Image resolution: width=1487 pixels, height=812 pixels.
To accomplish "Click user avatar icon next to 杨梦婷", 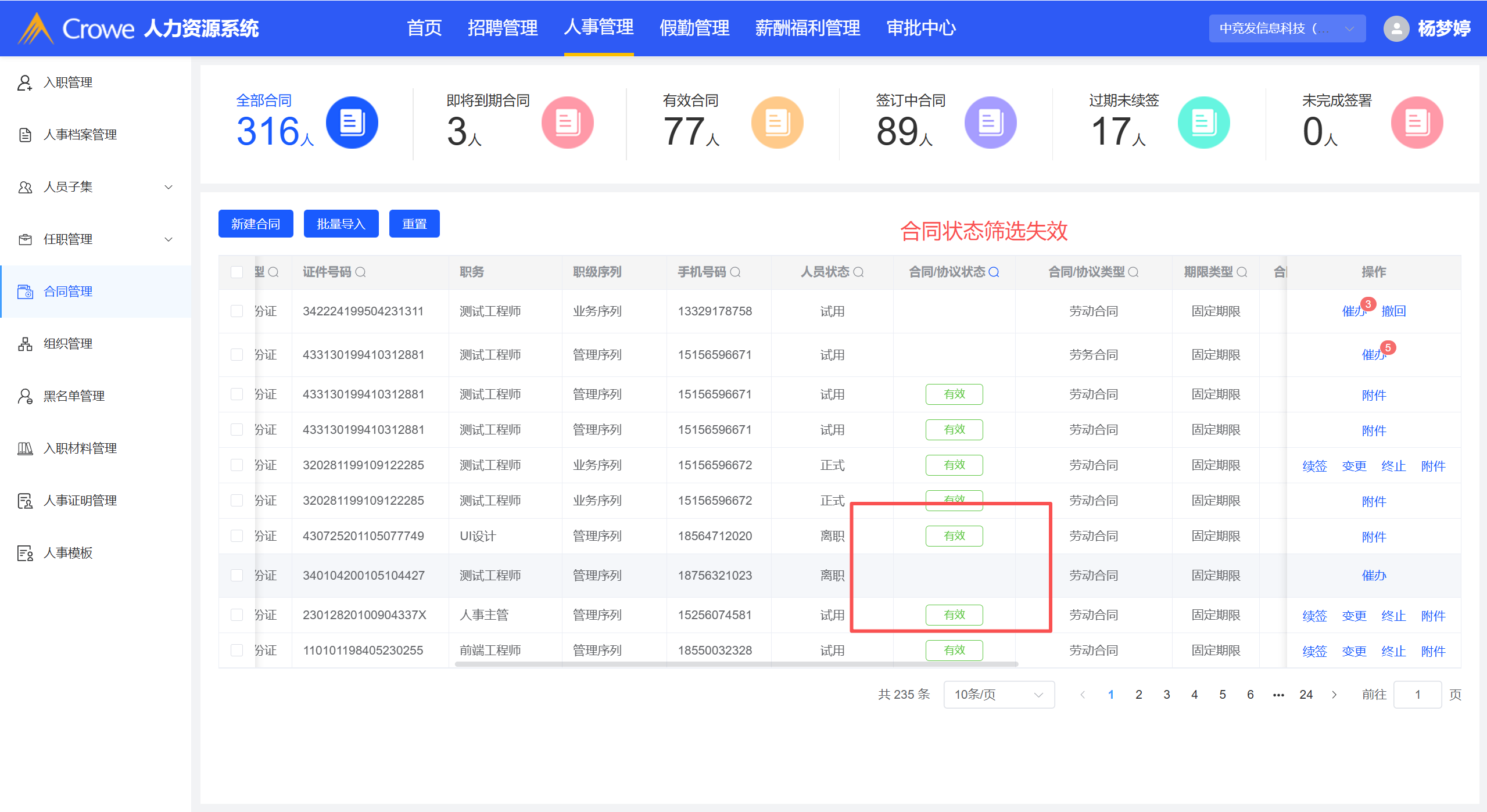I will tap(1396, 28).
